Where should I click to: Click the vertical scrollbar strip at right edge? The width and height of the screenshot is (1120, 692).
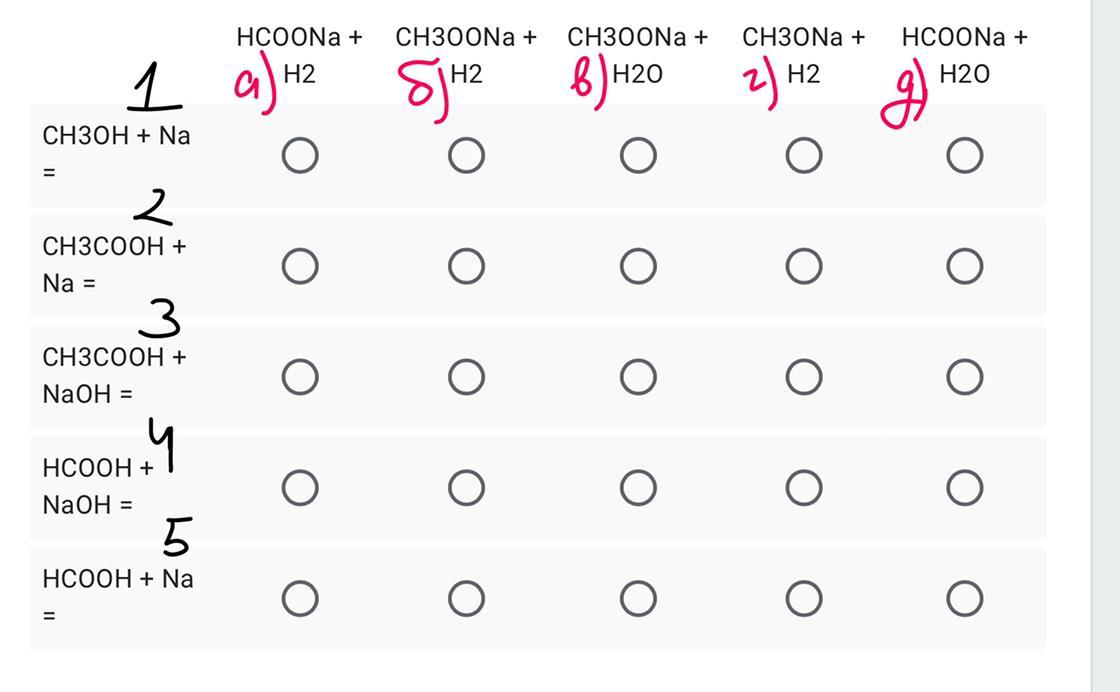(1105, 346)
